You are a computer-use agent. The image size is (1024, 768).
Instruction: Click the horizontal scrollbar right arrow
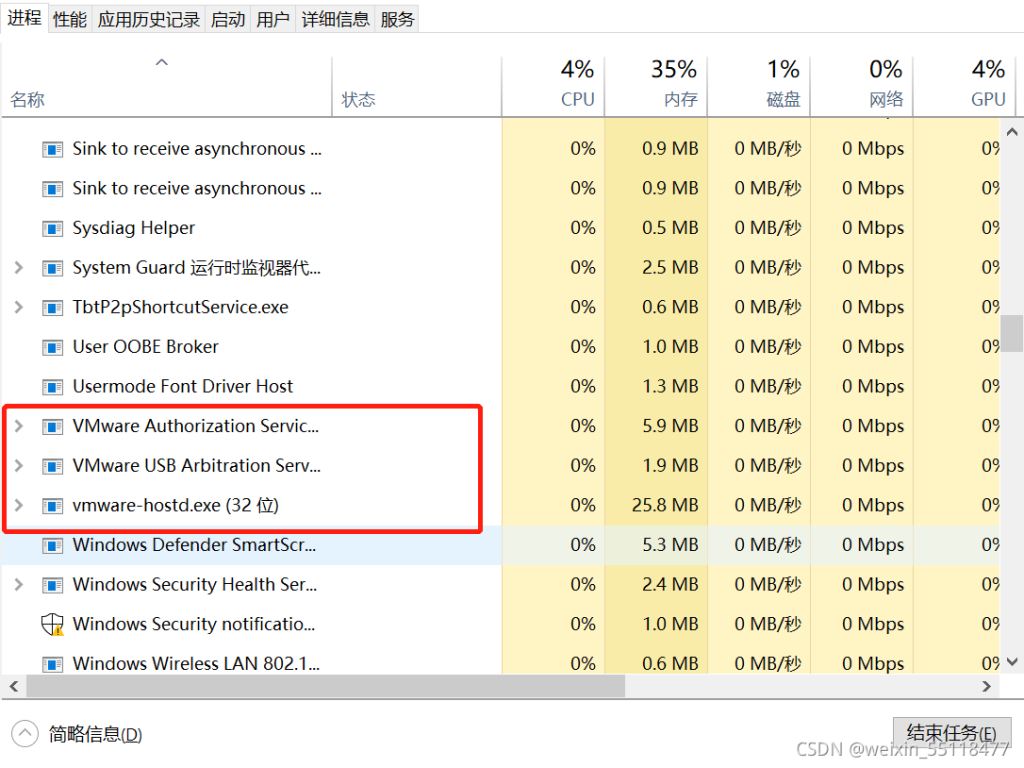click(x=987, y=686)
